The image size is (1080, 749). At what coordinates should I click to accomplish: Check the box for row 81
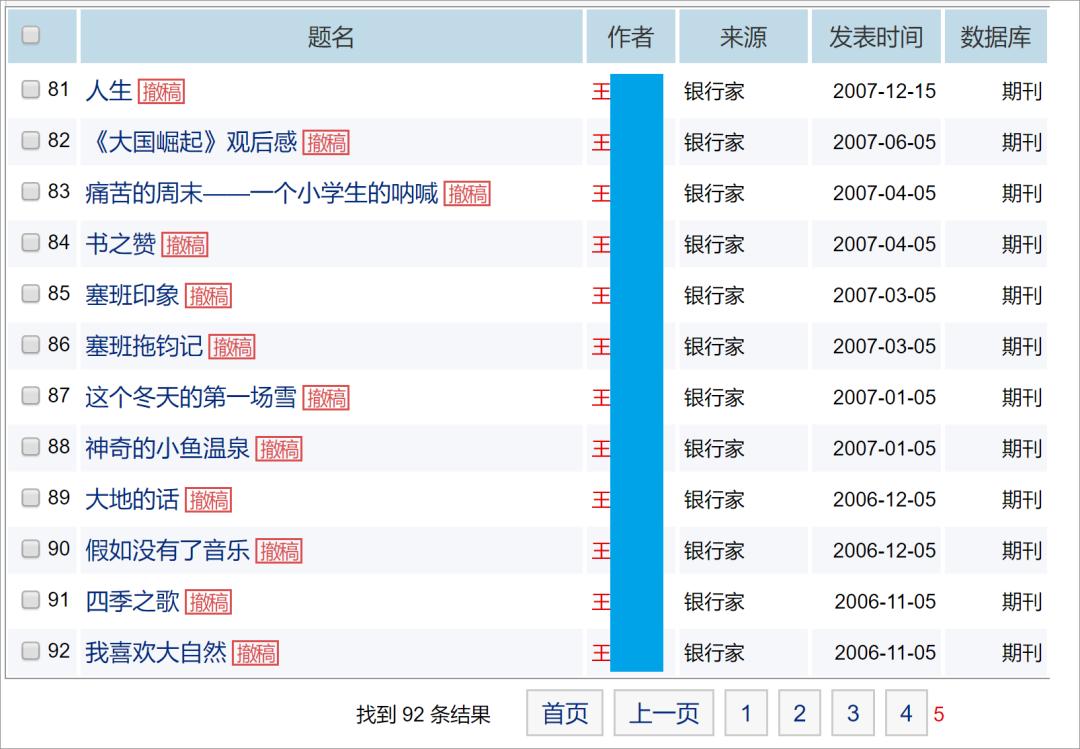coord(30,89)
